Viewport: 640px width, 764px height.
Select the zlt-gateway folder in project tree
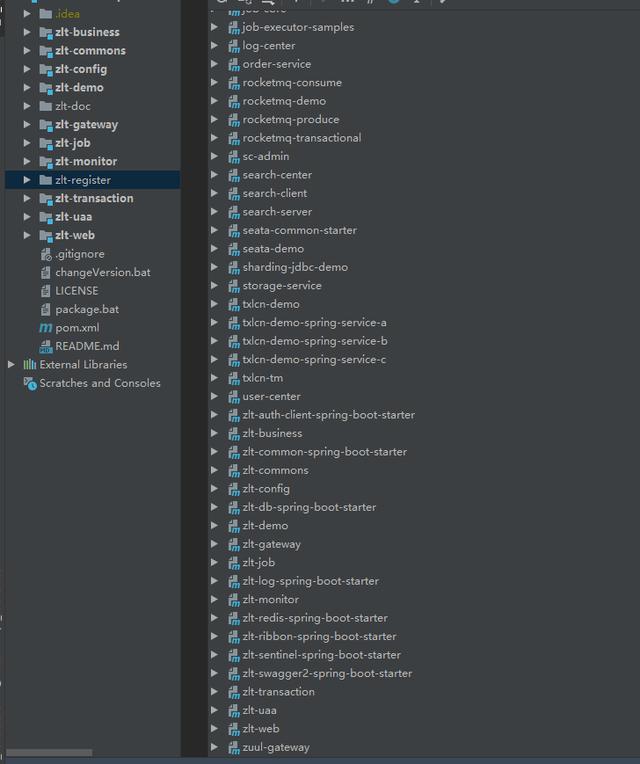tap(86, 125)
